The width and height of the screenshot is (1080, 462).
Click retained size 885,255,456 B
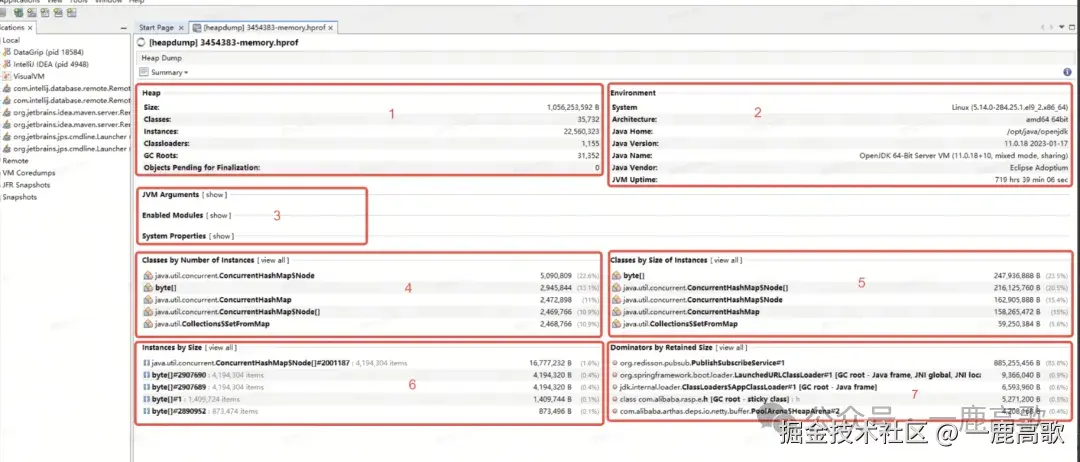tap(1017, 363)
